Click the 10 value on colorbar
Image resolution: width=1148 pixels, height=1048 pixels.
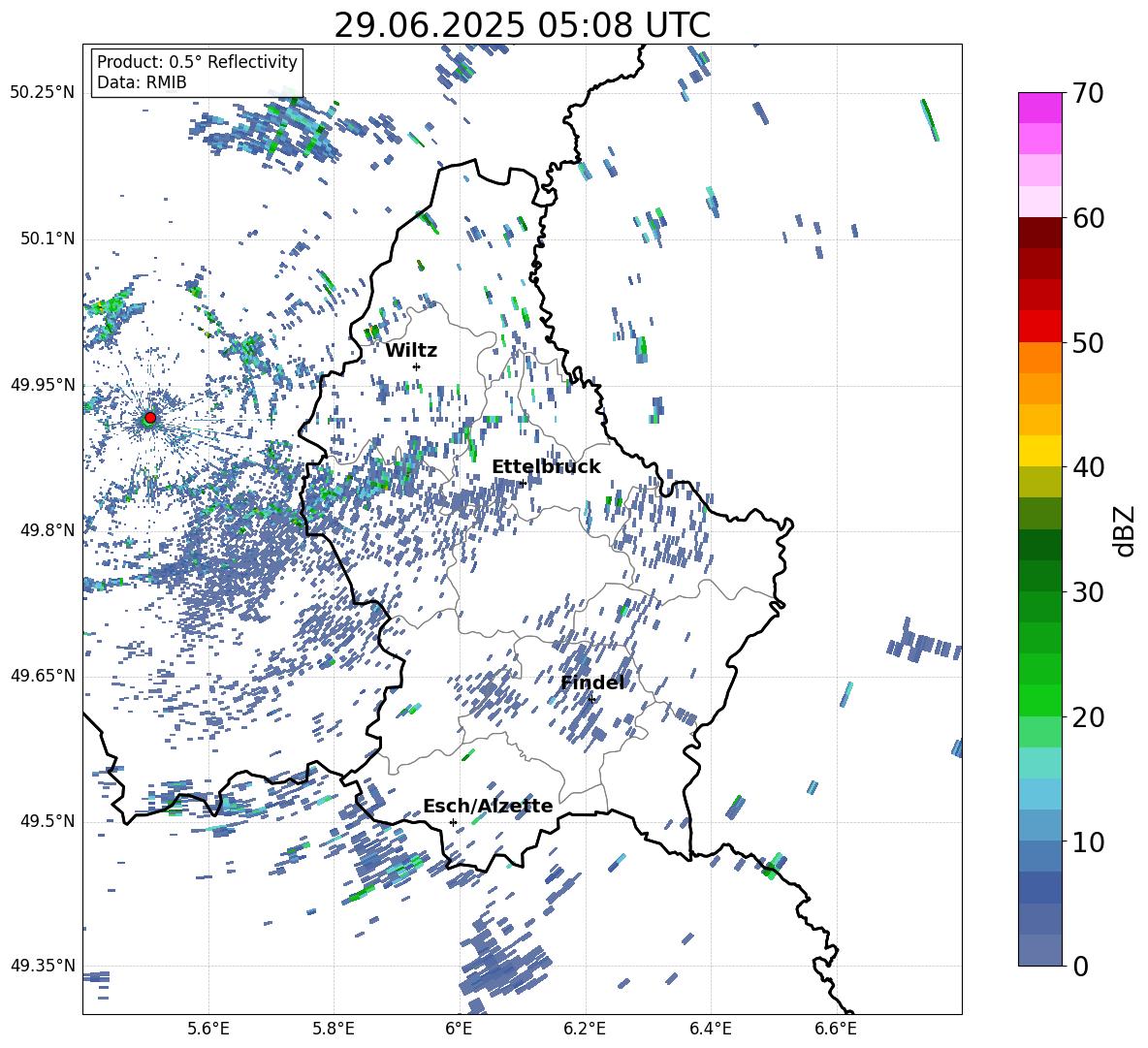tap(1088, 842)
